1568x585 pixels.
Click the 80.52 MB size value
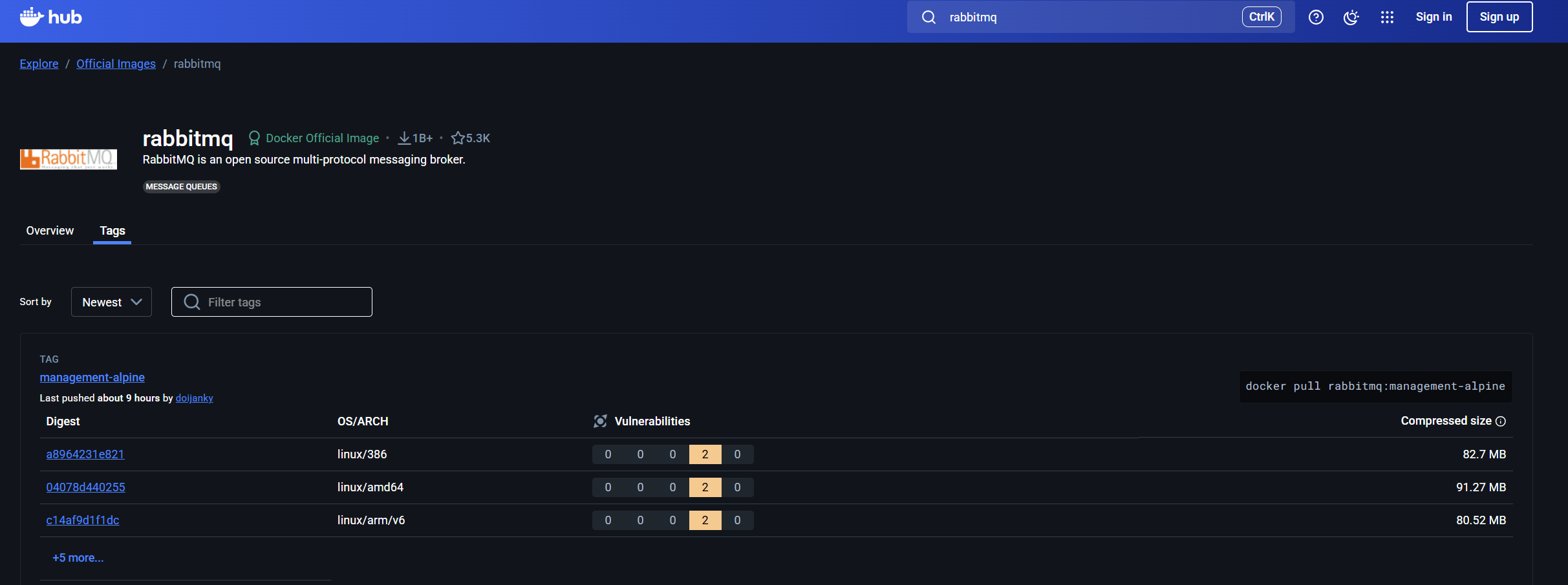[x=1481, y=520]
